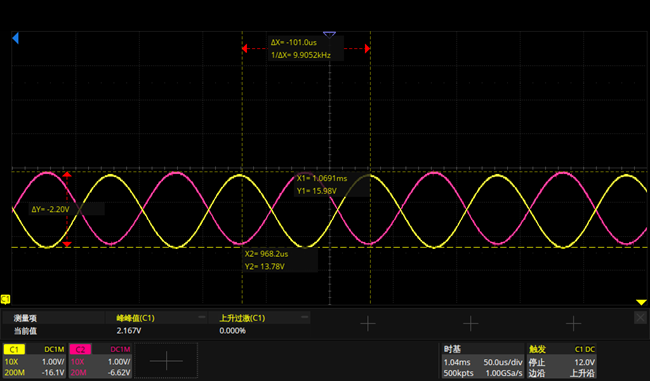
Task: Close the measurement panel with the X
Action: click(x=640, y=318)
